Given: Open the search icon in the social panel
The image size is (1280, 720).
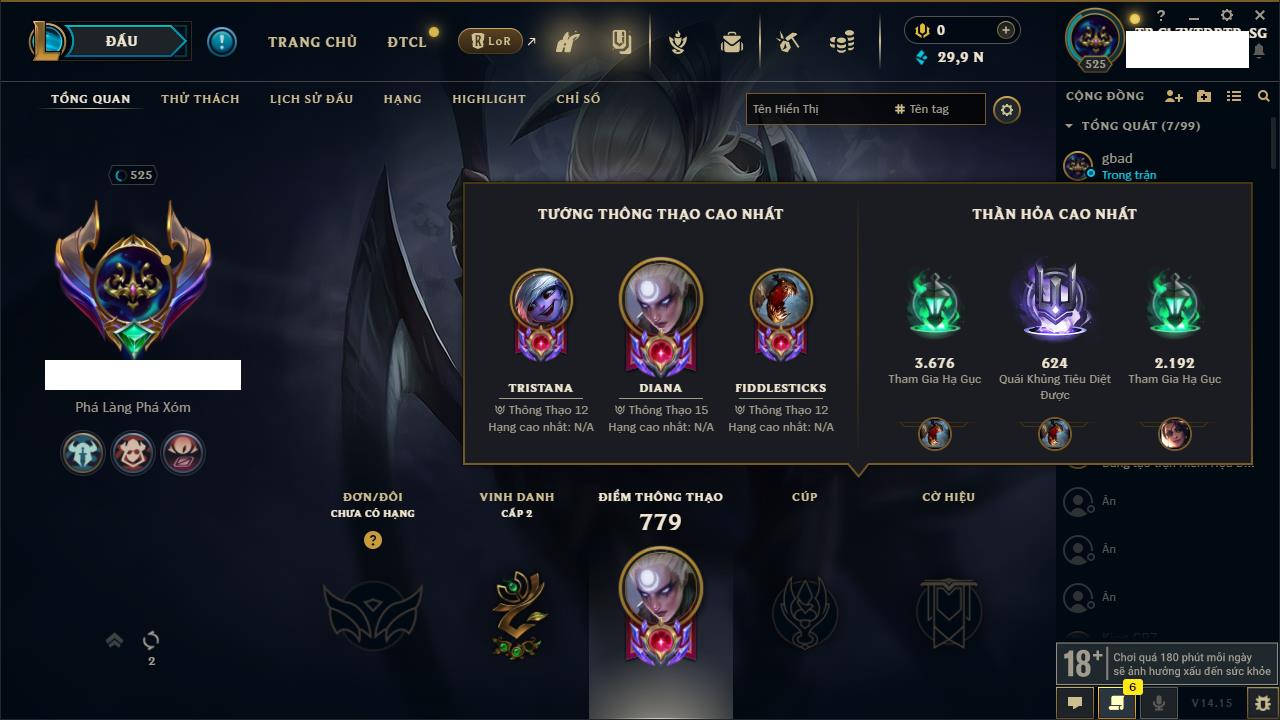Looking at the screenshot, I should pyautogui.click(x=1264, y=96).
